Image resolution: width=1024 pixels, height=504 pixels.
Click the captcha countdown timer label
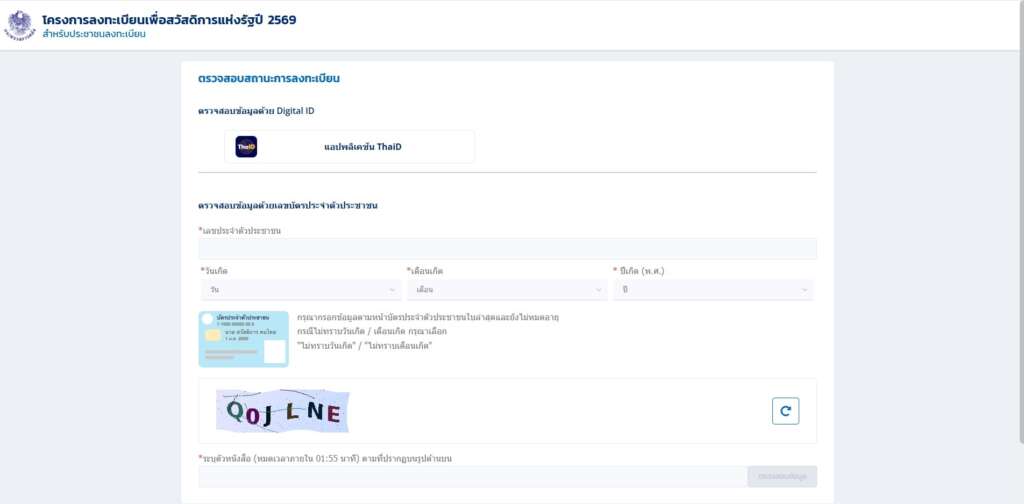325,458
